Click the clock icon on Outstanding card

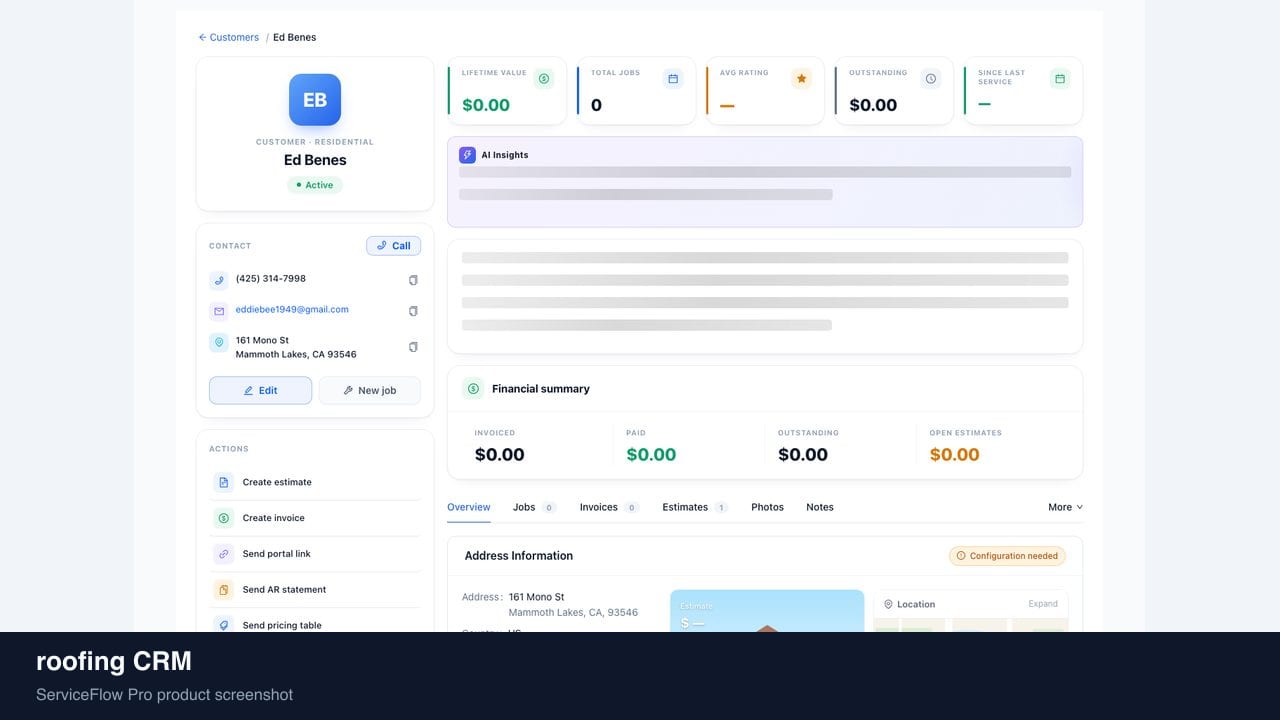click(931, 78)
